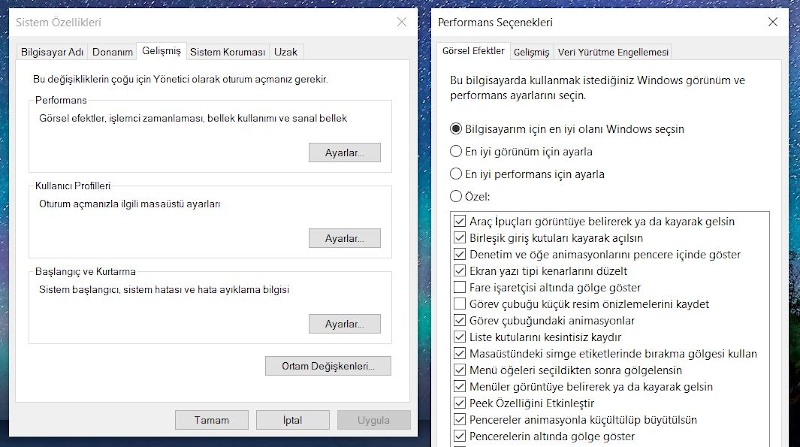Enable Fare işaretçisi altında gölge göster

pos(460,287)
